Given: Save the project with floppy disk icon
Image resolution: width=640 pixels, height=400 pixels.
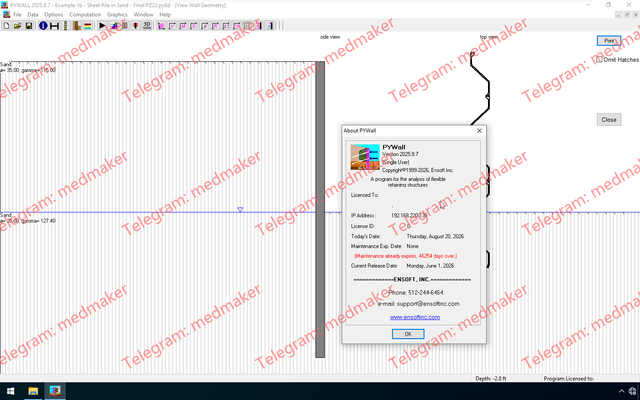Looking at the screenshot, I should (29, 26).
